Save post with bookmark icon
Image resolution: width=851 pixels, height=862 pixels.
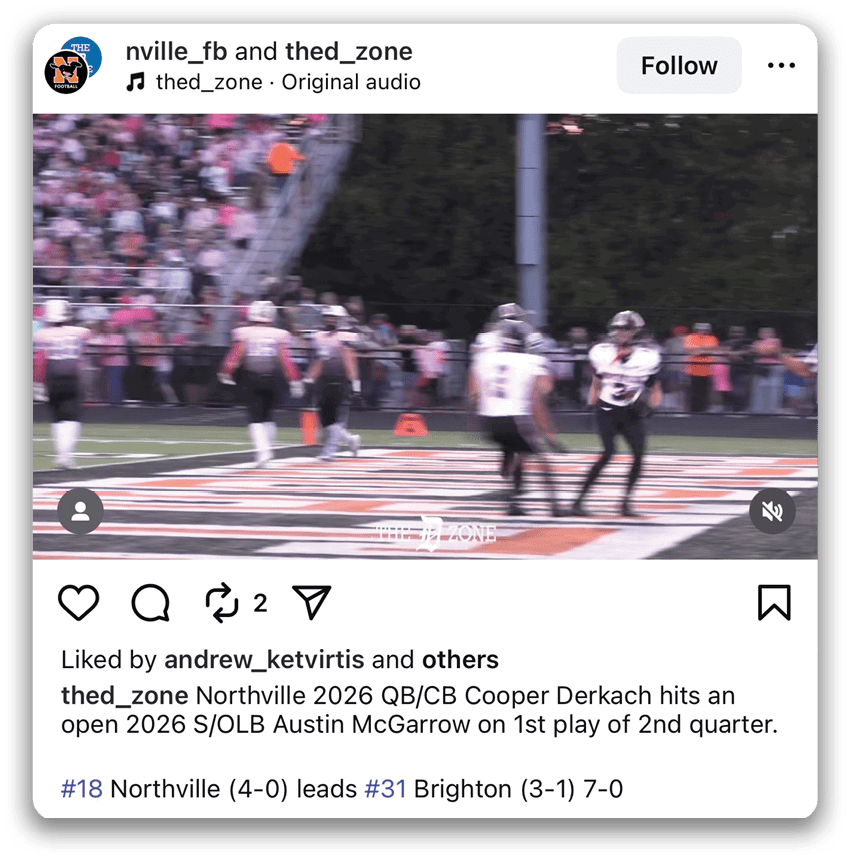click(x=774, y=603)
